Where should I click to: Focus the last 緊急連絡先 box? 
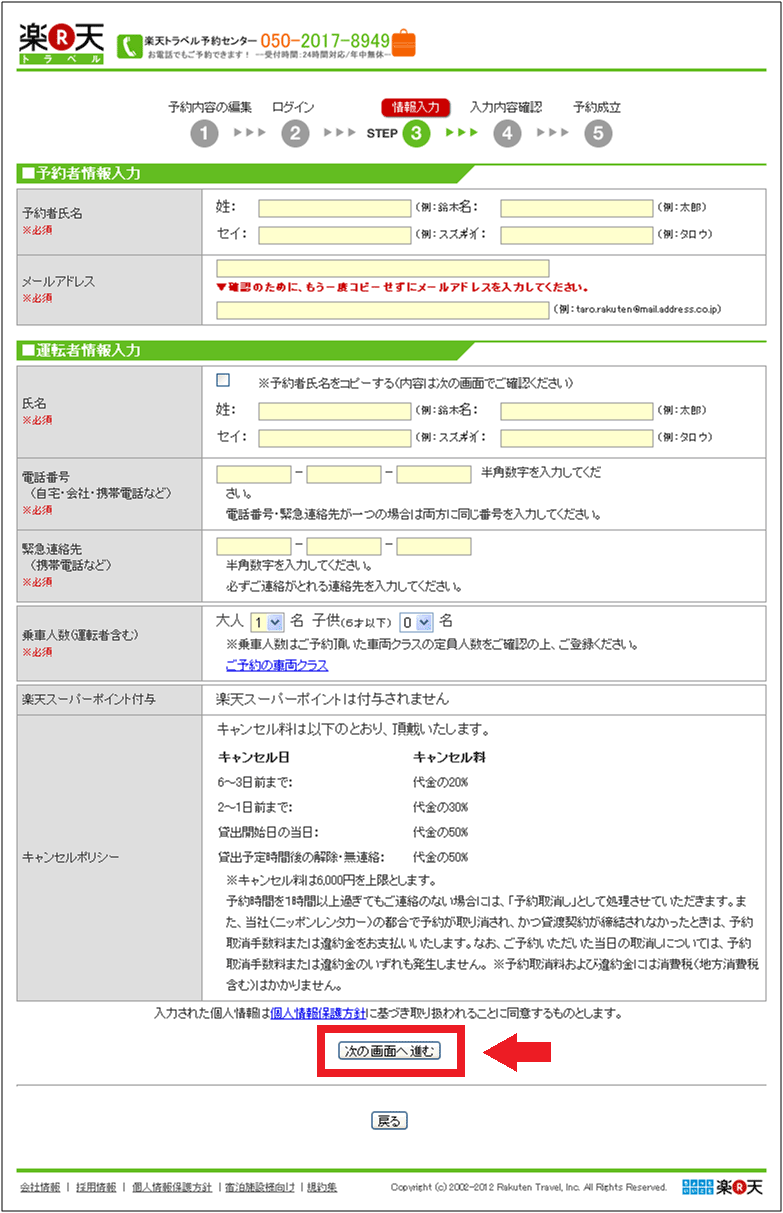434,547
